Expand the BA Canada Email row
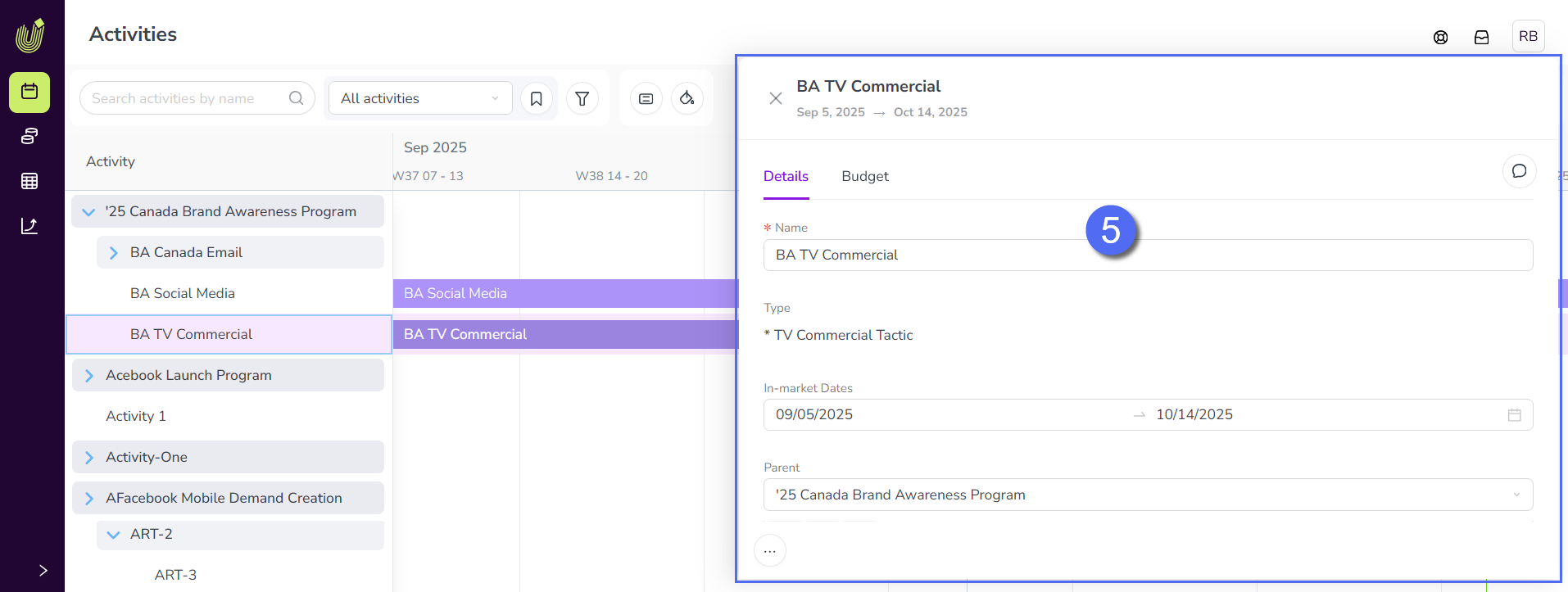The height and width of the screenshot is (592, 1568). tap(113, 253)
